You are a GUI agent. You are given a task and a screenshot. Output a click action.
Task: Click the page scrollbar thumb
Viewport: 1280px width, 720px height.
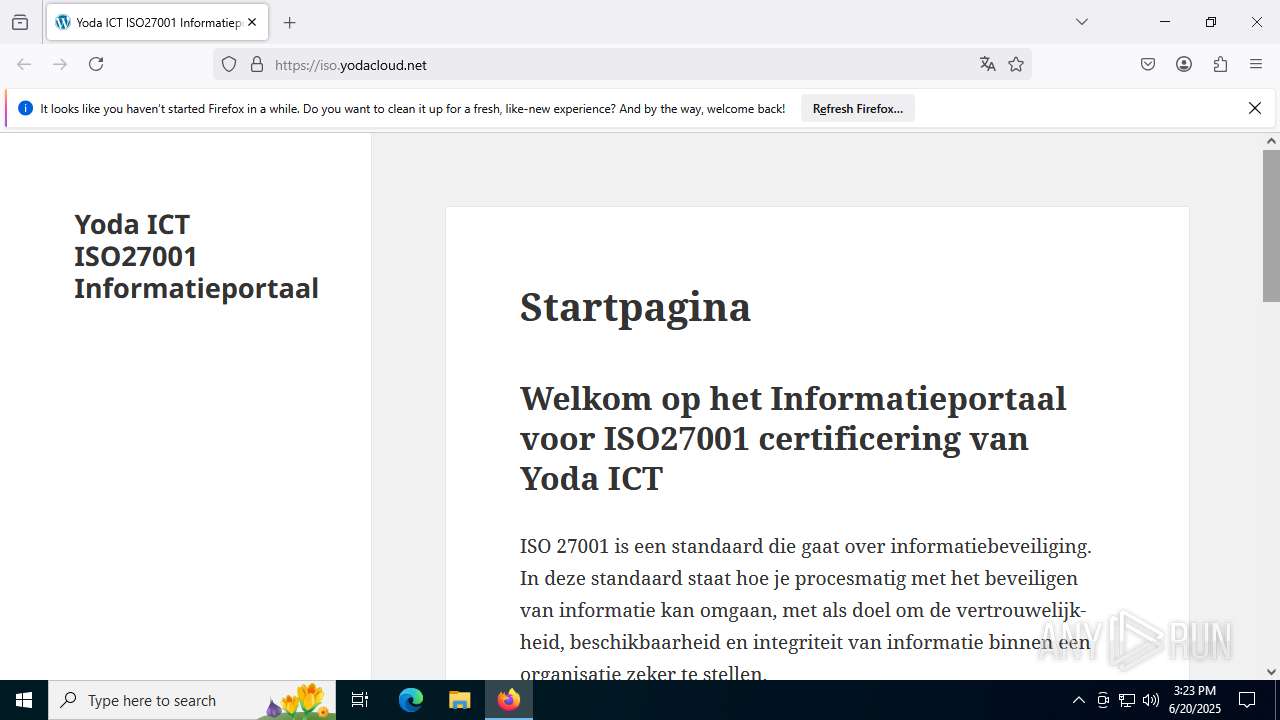tap(1271, 225)
